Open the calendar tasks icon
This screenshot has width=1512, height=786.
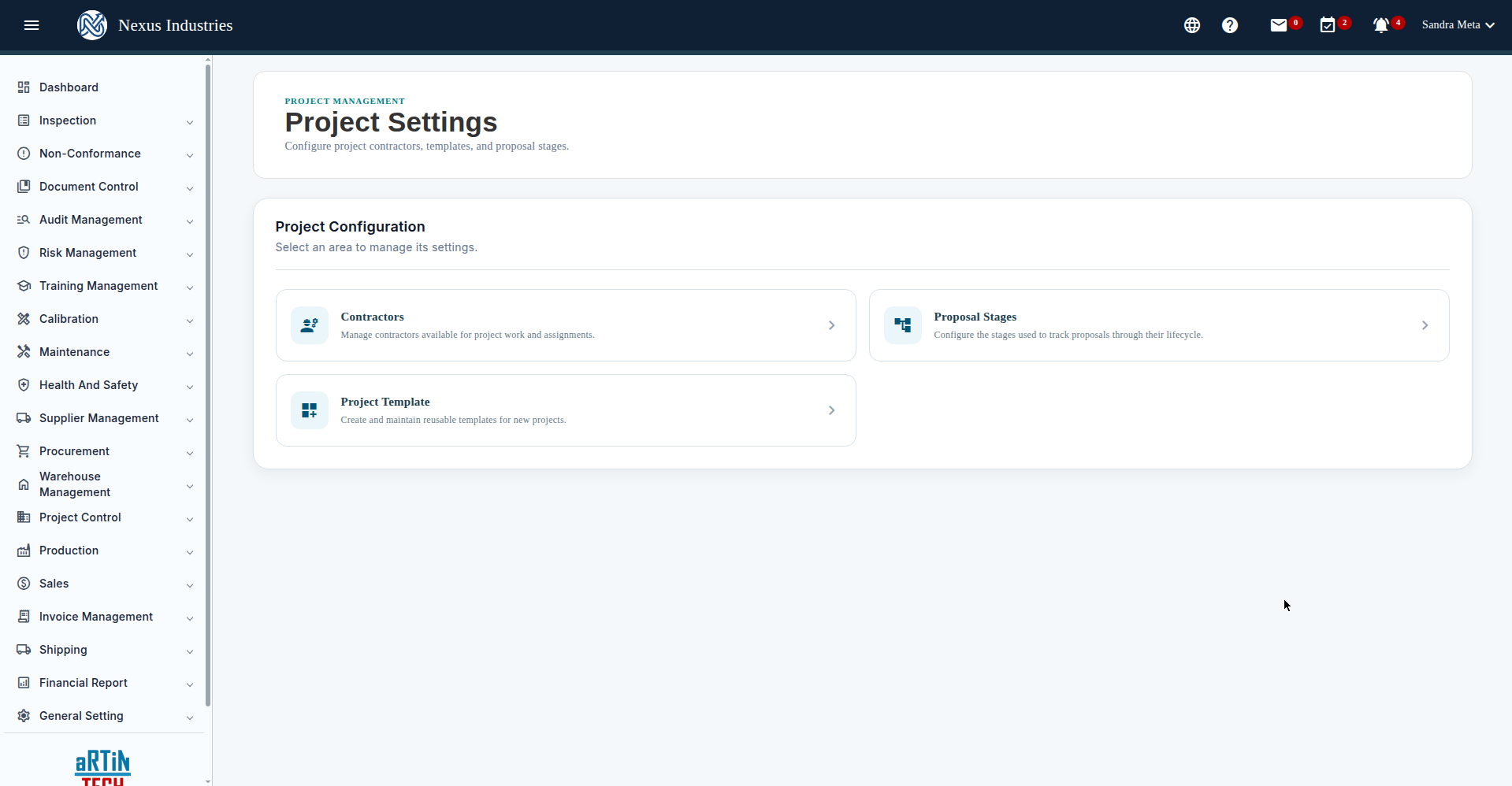point(1328,25)
